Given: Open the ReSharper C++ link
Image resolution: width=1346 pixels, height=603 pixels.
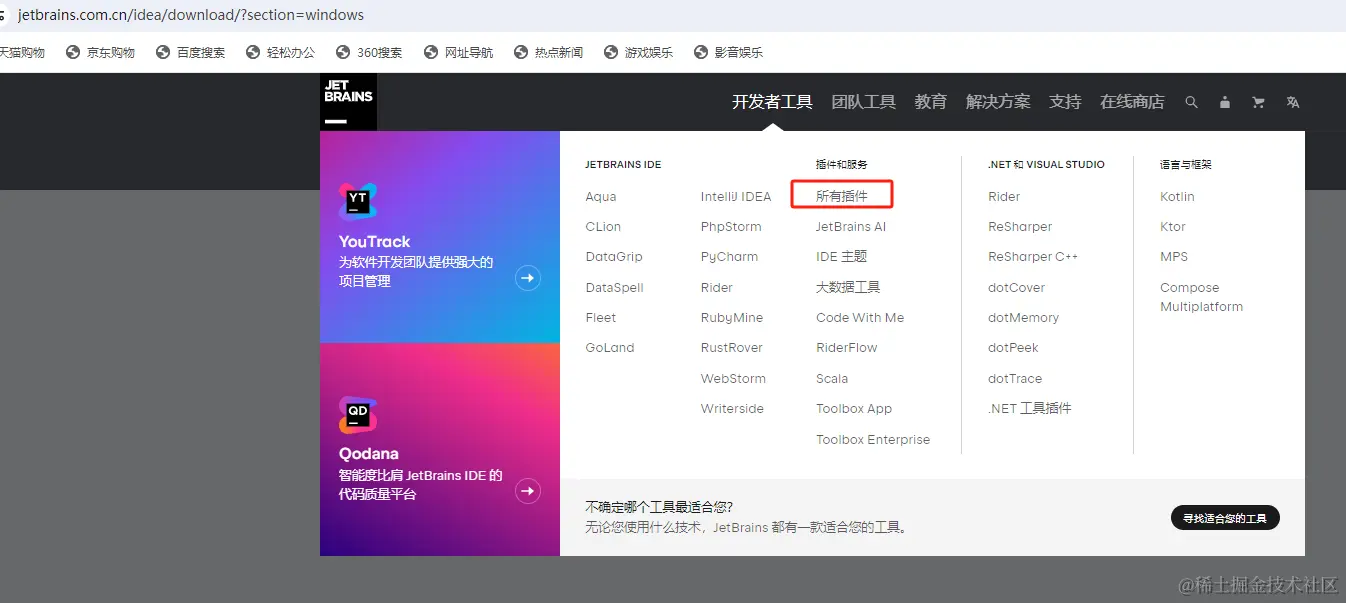Looking at the screenshot, I should [x=1033, y=257].
